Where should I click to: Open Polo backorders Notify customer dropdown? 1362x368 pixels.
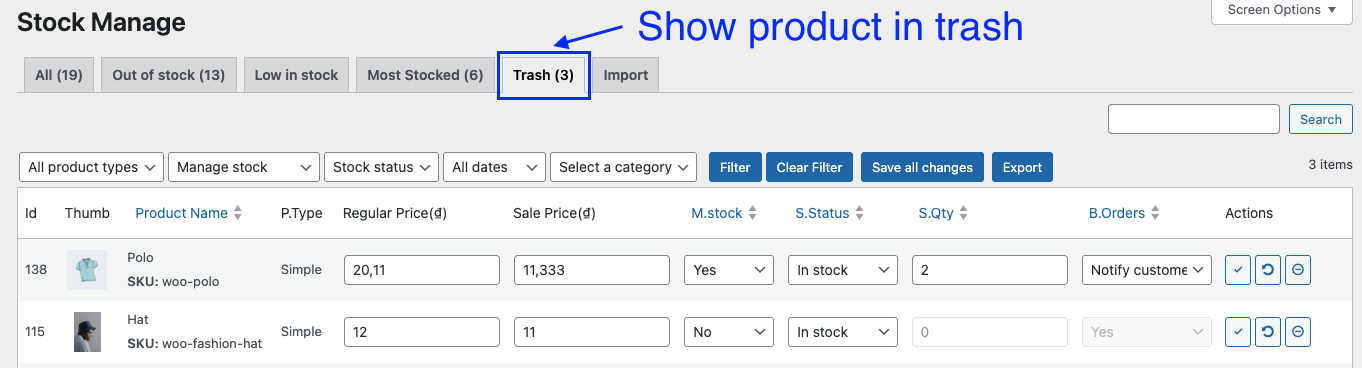tap(1147, 270)
